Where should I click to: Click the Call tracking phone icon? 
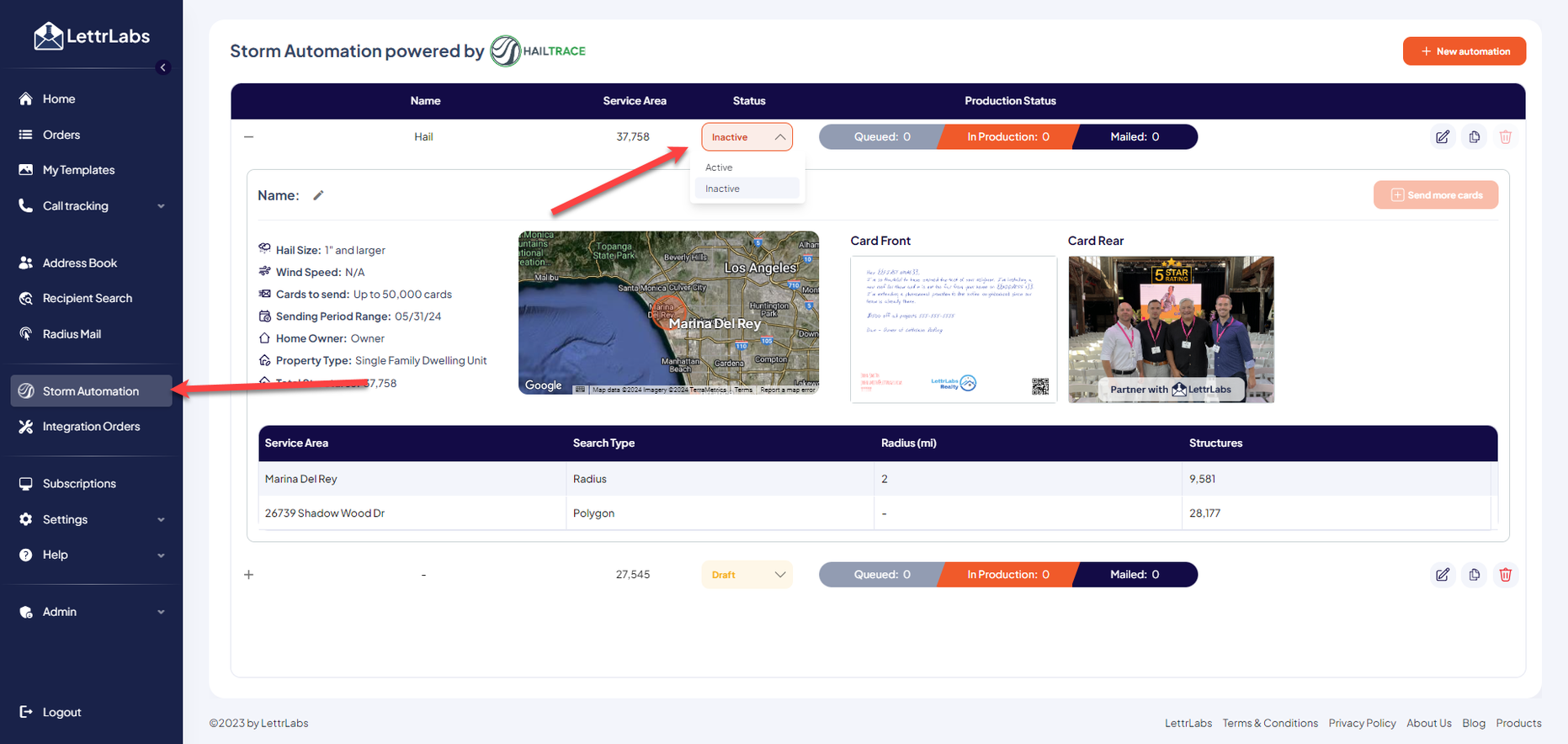point(26,205)
